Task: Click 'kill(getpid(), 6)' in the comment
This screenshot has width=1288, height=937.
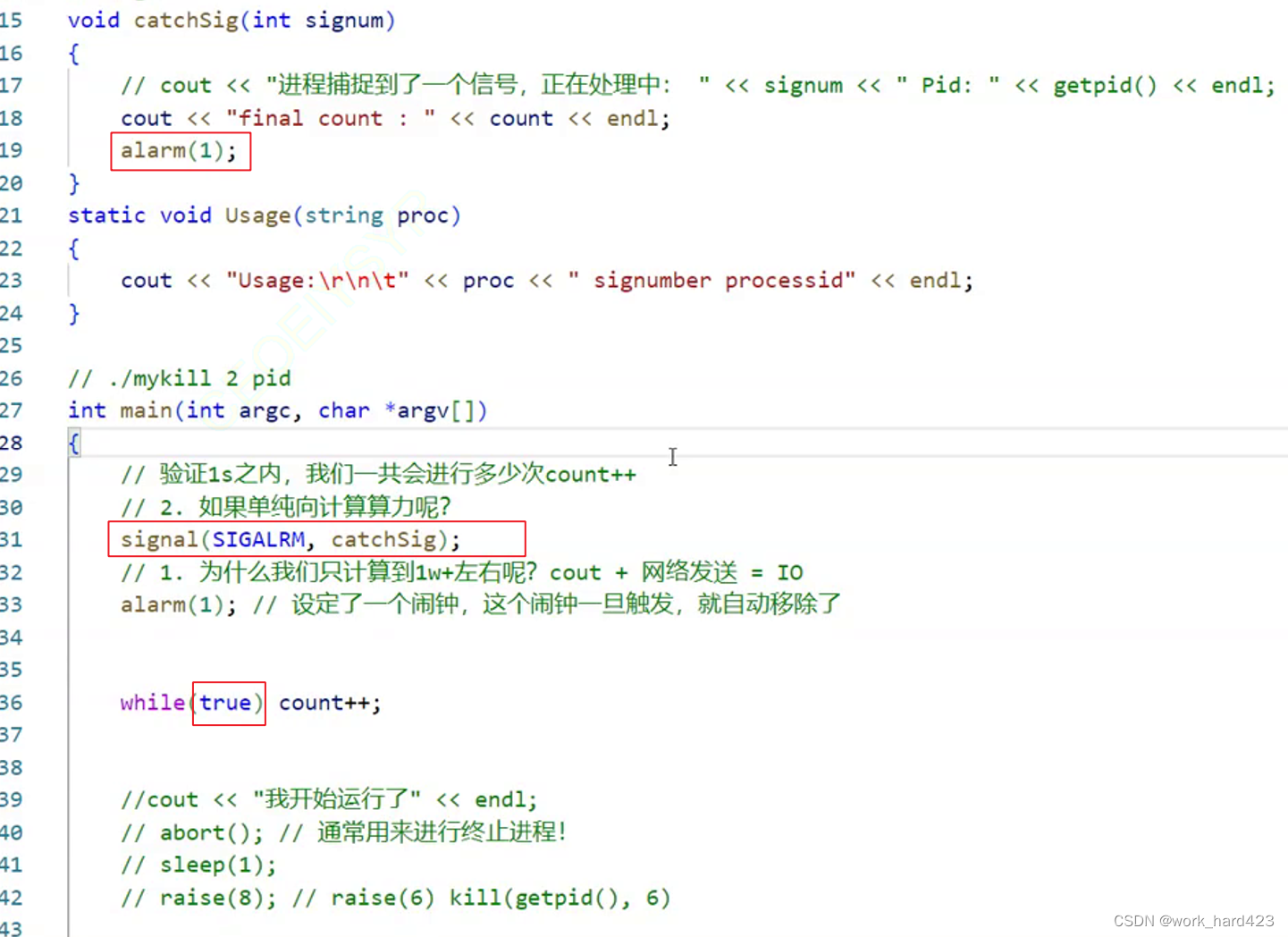Action: coord(560,898)
